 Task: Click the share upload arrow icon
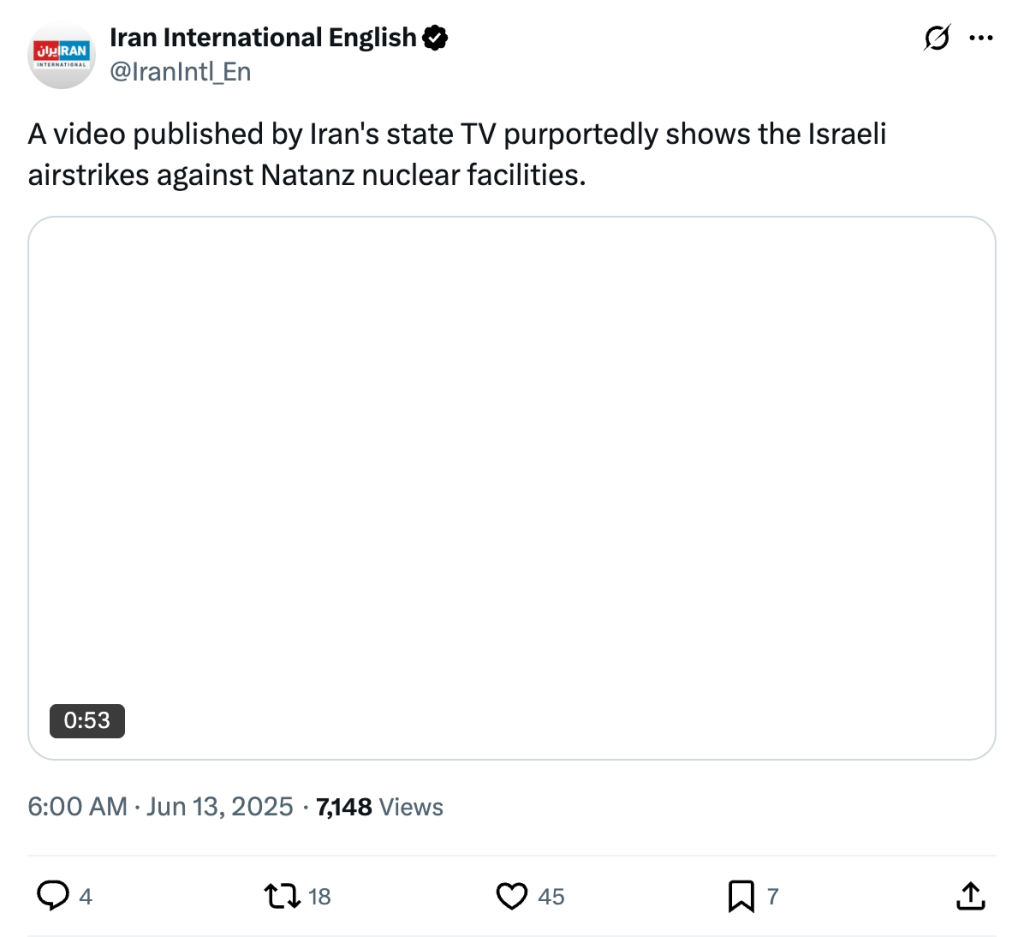point(970,896)
